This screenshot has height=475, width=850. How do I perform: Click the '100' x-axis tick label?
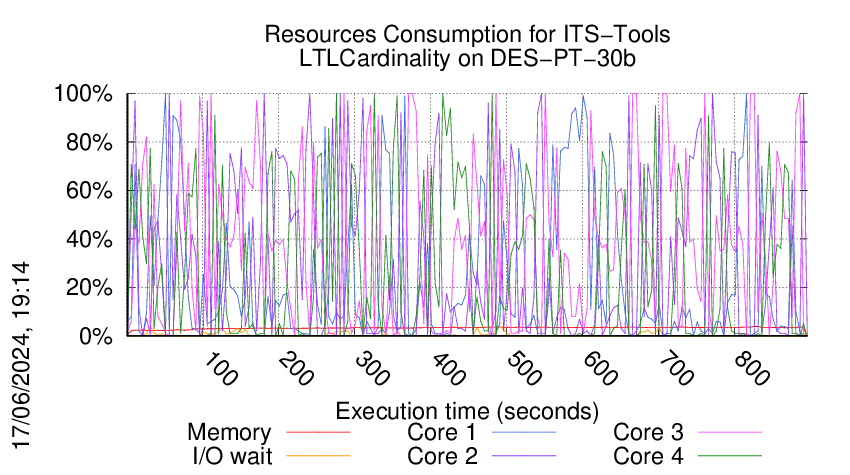220,370
